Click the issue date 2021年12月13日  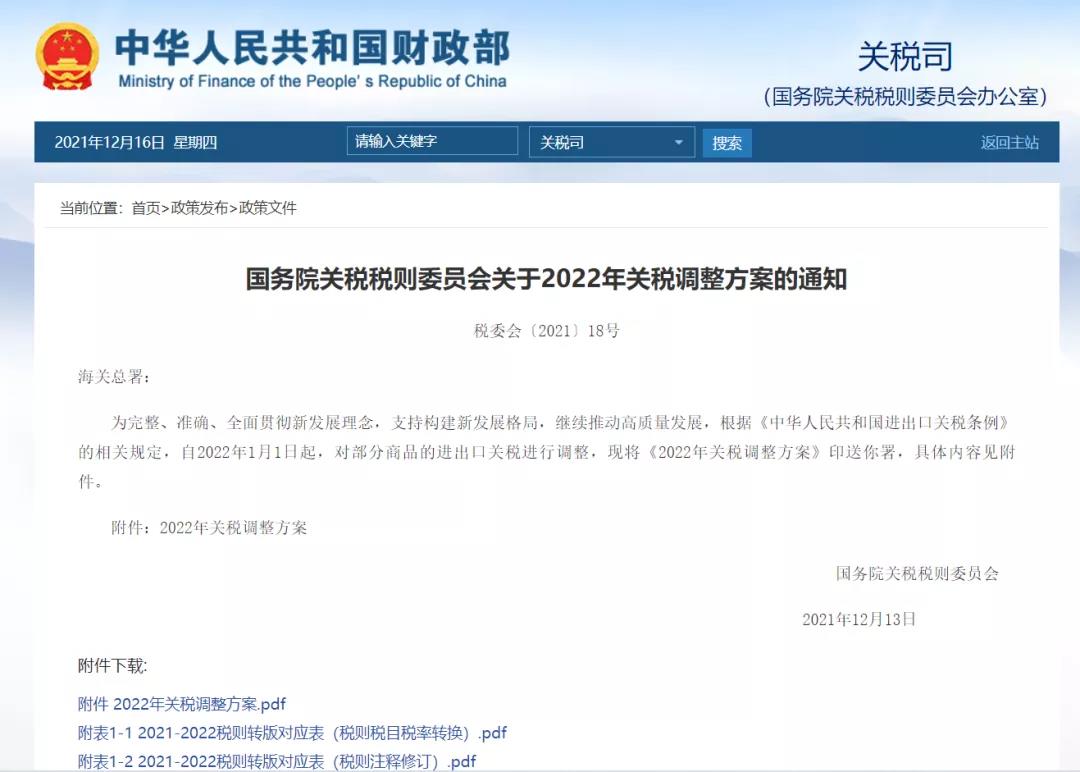tap(859, 619)
